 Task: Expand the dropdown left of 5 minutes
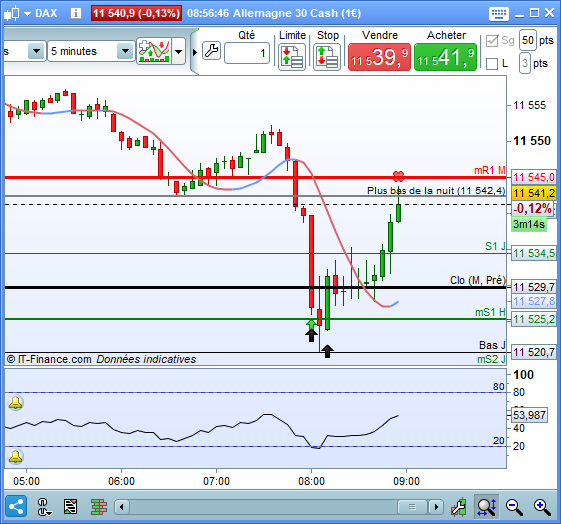coord(36,51)
